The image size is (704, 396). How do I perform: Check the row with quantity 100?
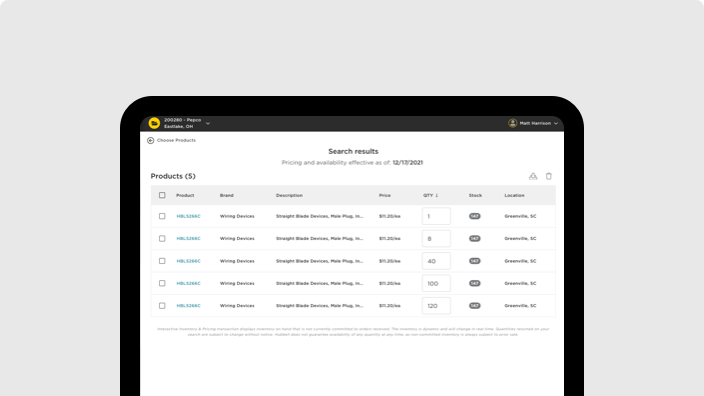[162, 283]
